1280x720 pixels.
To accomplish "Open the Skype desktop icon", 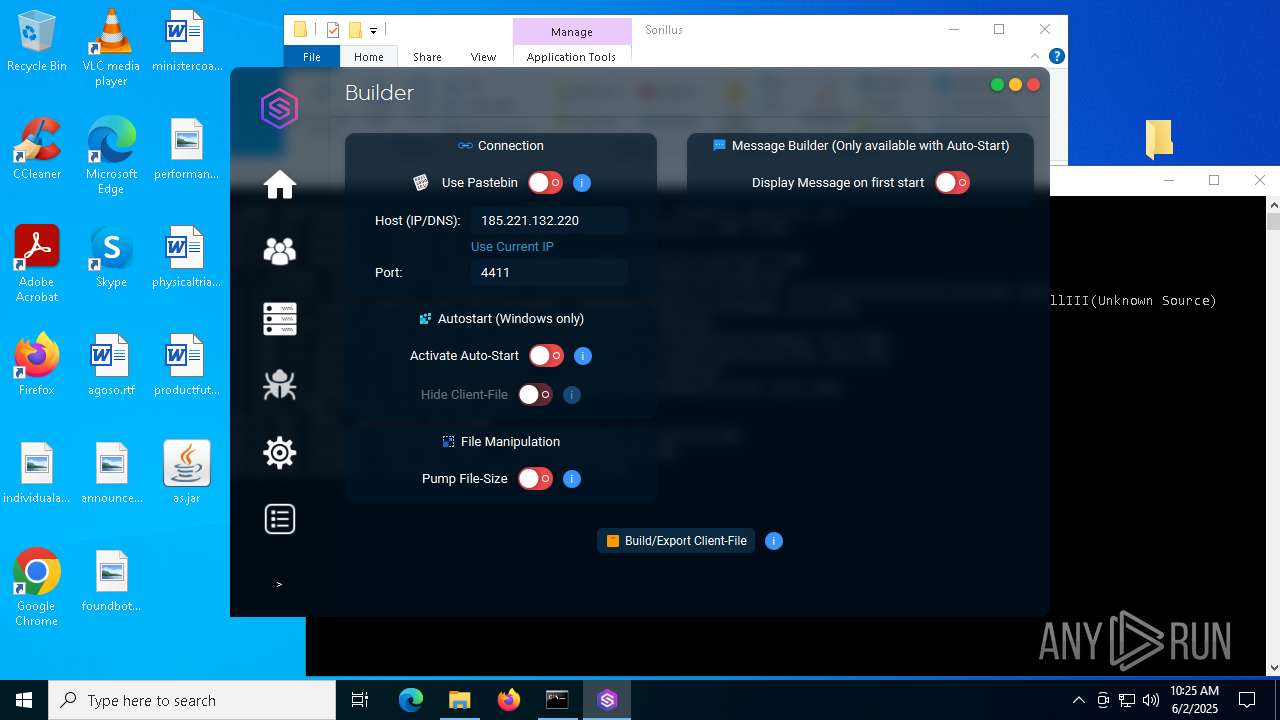I will [x=111, y=257].
